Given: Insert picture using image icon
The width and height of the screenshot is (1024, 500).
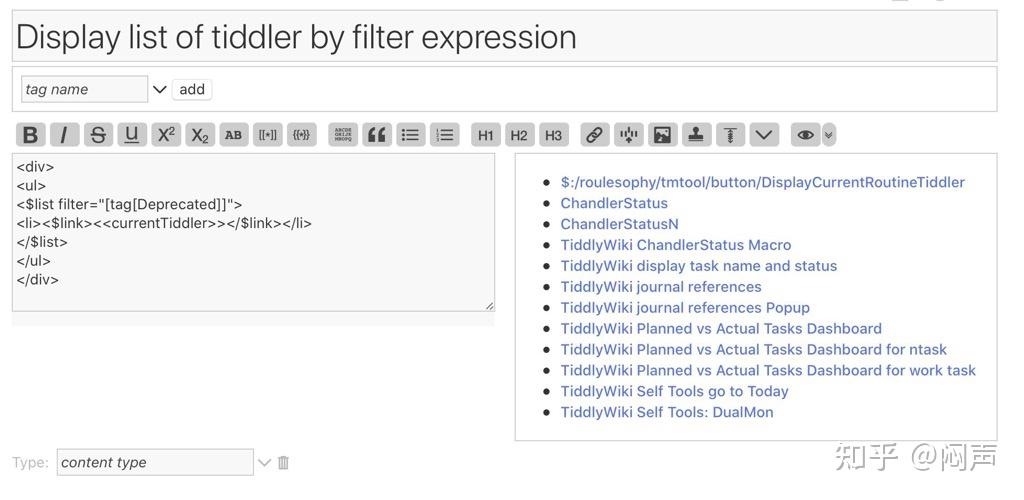Looking at the screenshot, I should [x=662, y=135].
